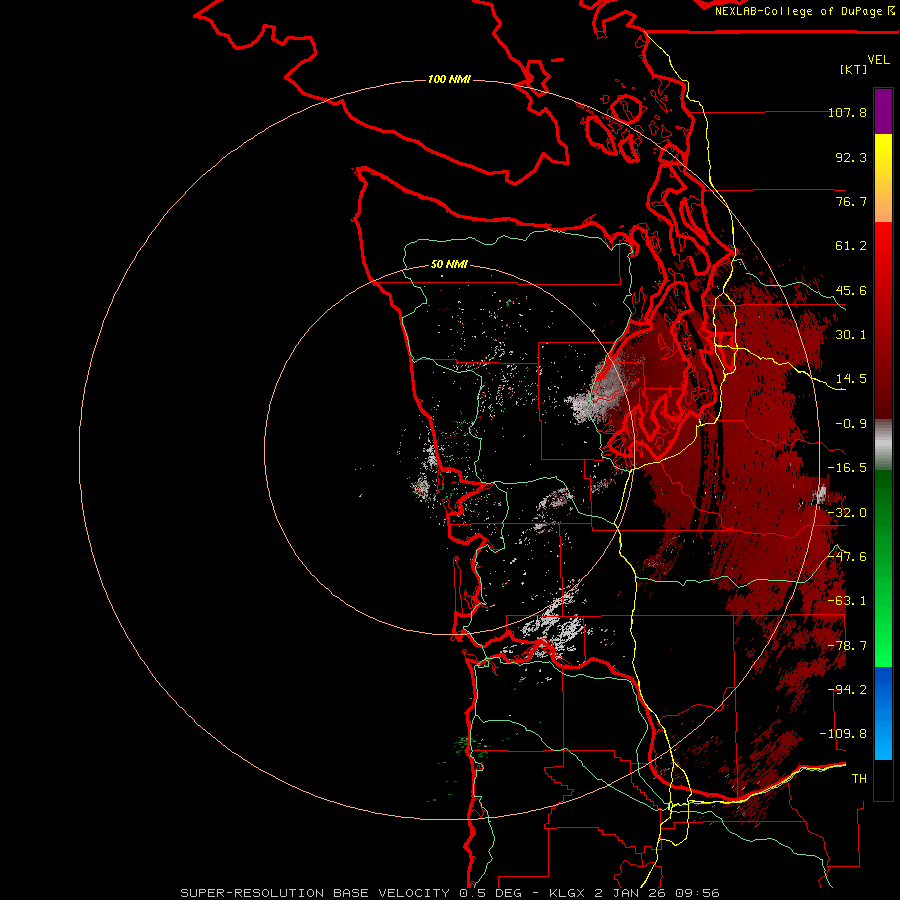Click the VEL heading above the color scale
Screen dimensions: 900x900
(878, 60)
